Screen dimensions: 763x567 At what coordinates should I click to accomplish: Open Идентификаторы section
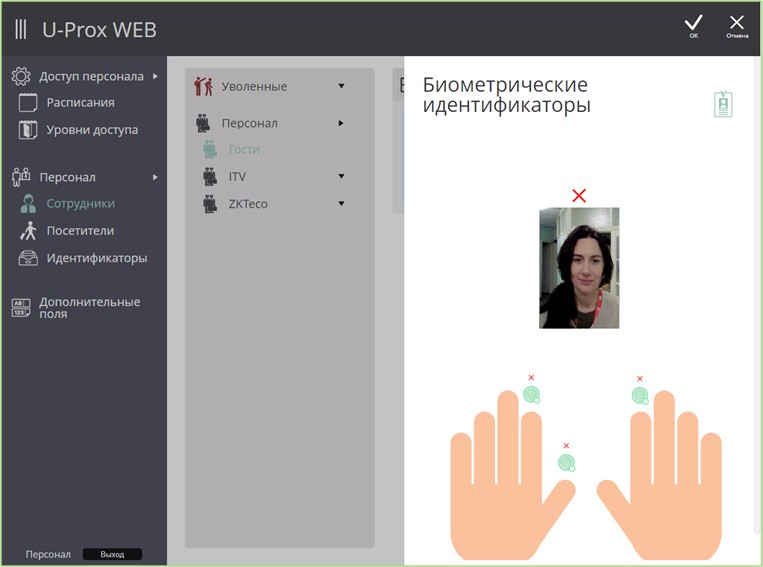coord(97,258)
